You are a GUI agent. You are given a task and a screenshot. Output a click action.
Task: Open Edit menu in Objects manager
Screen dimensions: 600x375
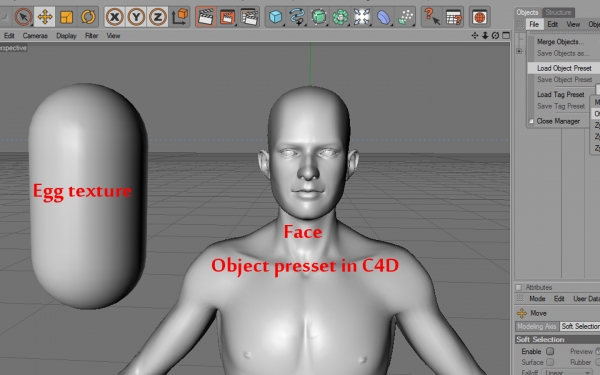553,24
